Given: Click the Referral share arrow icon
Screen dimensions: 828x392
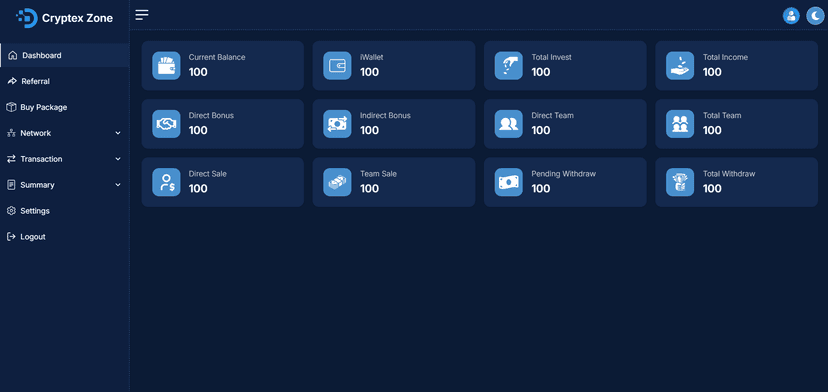Looking at the screenshot, I should coord(12,81).
